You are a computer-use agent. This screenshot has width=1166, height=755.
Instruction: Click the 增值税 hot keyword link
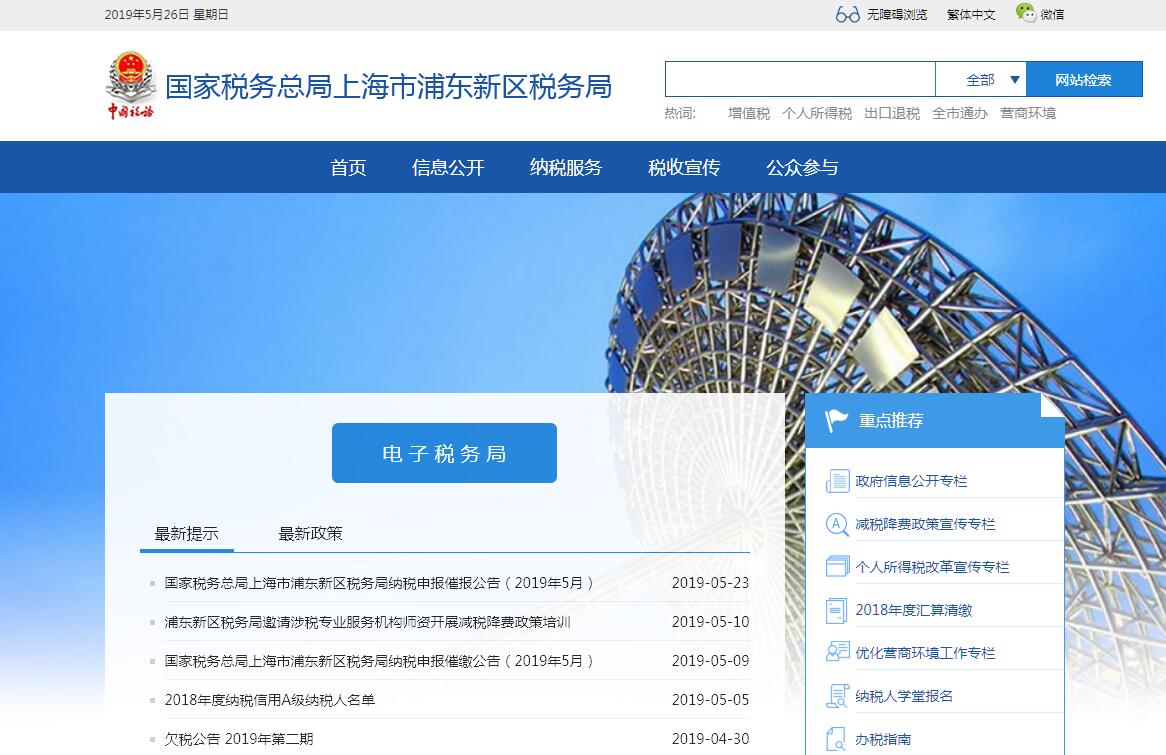click(749, 113)
